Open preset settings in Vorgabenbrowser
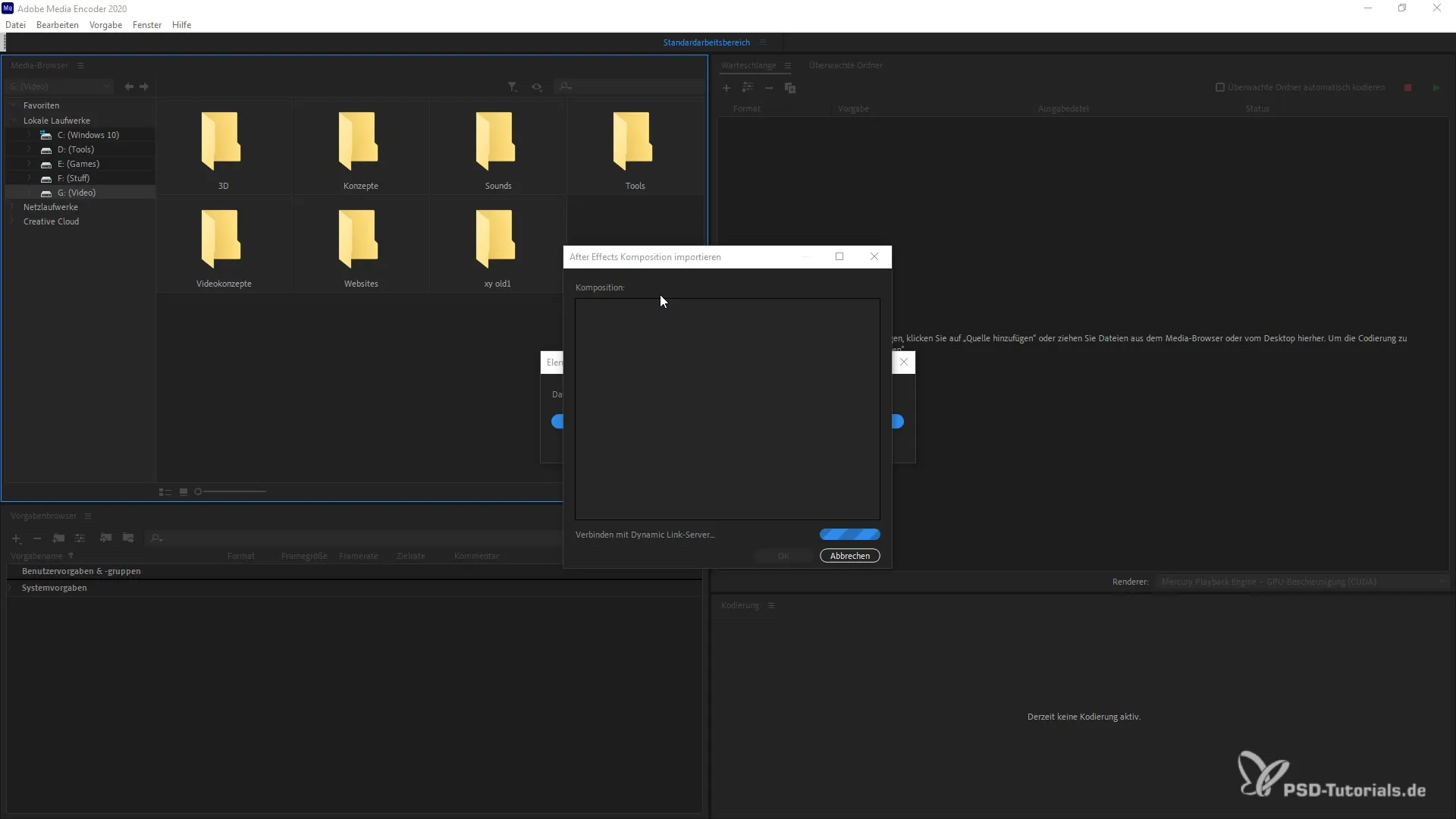1456x819 pixels. coord(80,538)
